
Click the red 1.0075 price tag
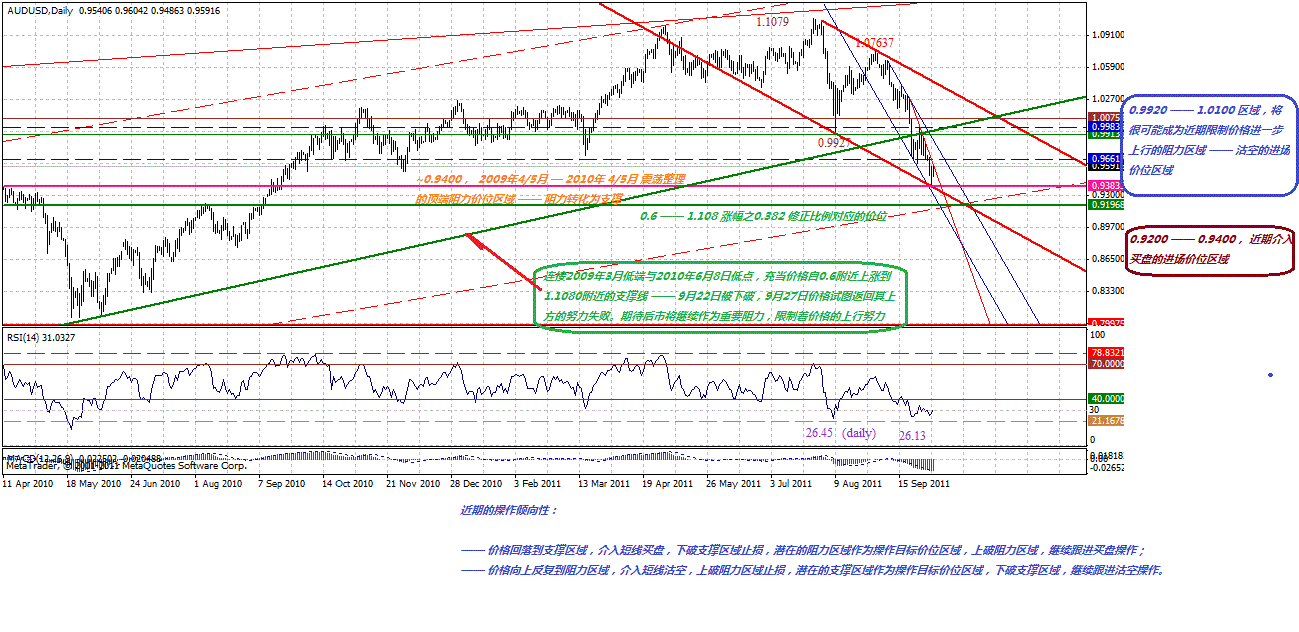(x=1105, y=118)
